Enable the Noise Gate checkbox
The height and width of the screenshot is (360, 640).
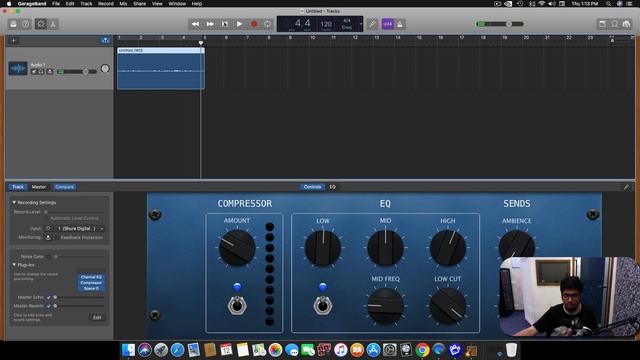[x=48, y=257]
